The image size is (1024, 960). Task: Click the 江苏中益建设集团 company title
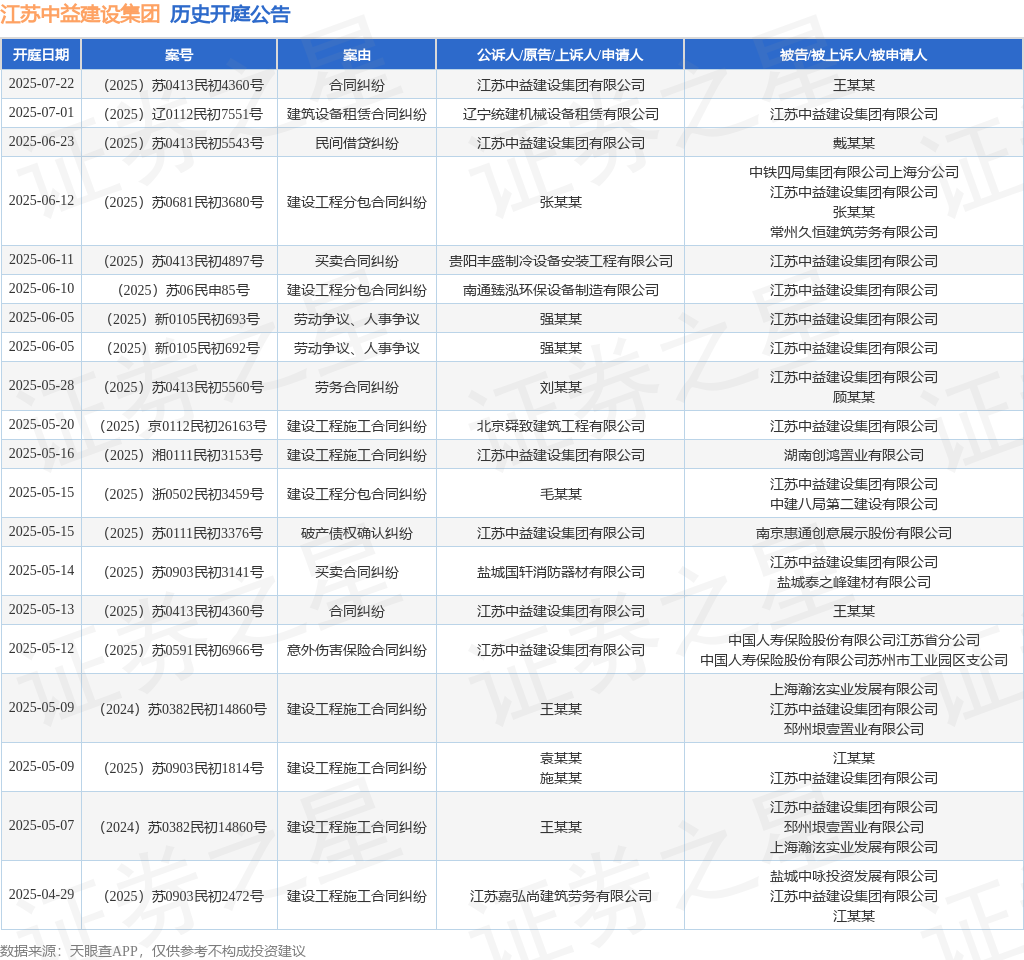pos(80,14)
